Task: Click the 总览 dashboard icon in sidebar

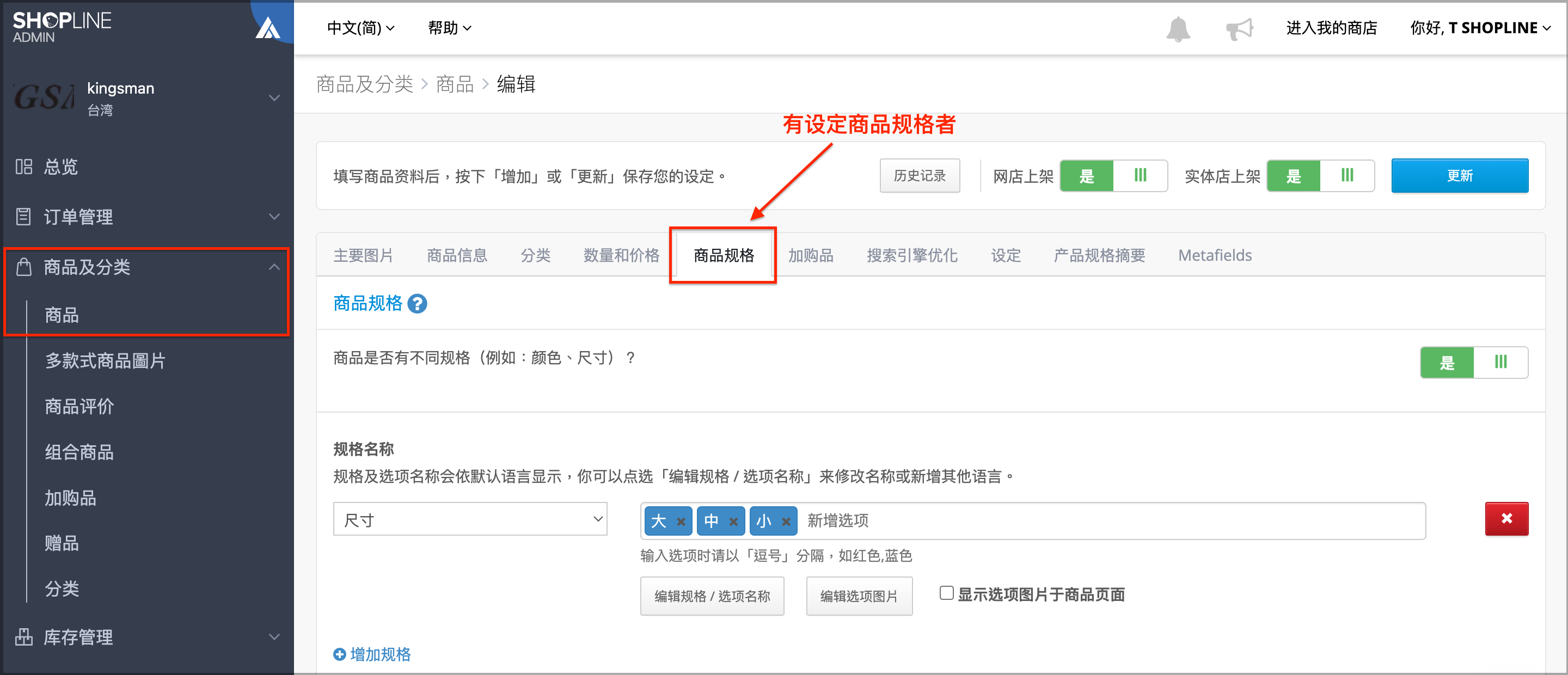Action: 24,166
